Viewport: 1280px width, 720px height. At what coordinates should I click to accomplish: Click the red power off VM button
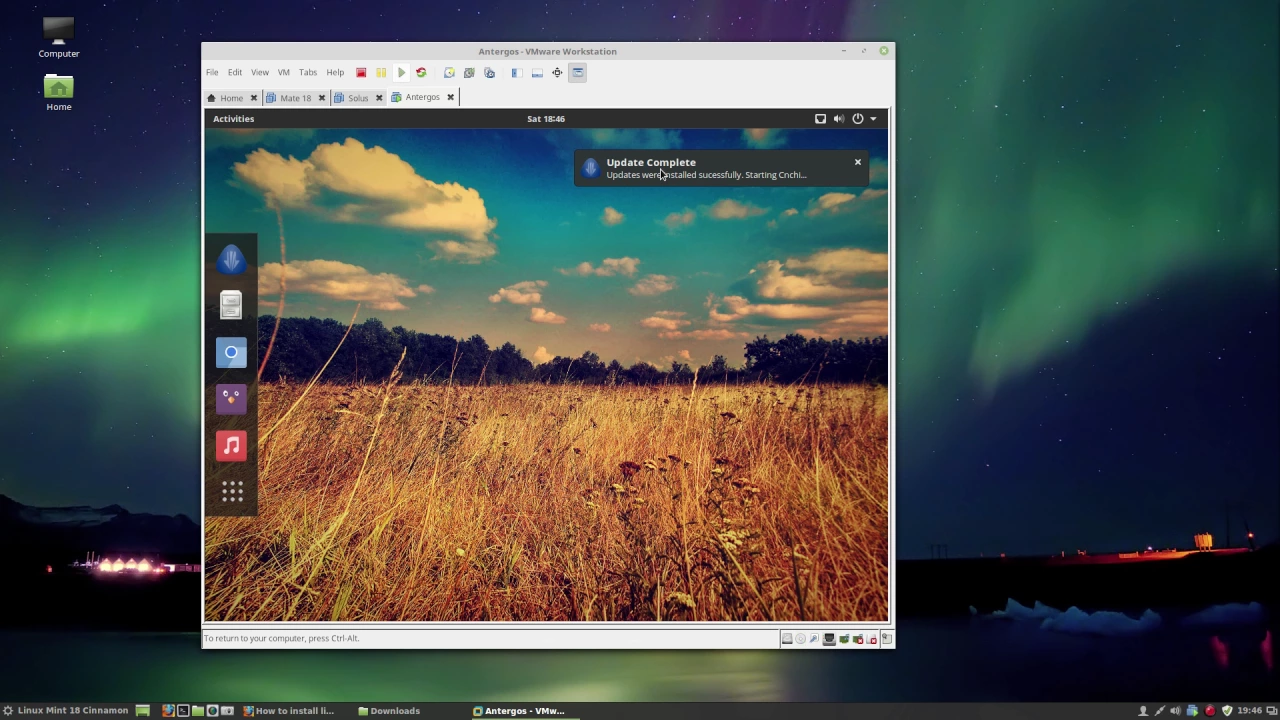pyautogui.click(x=361, y=72)
